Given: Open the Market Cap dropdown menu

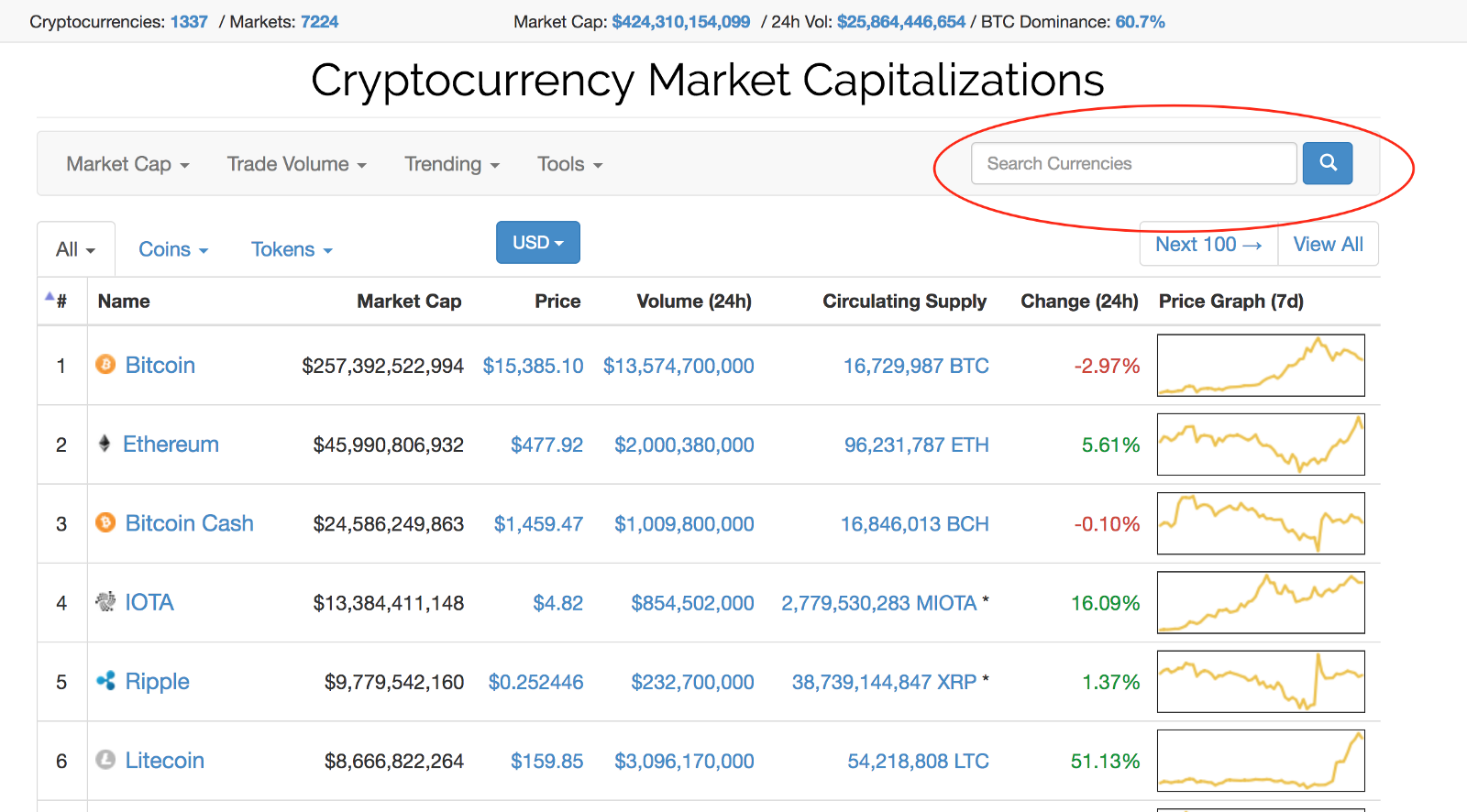Looking at the screenshot, I should [127, 164].
